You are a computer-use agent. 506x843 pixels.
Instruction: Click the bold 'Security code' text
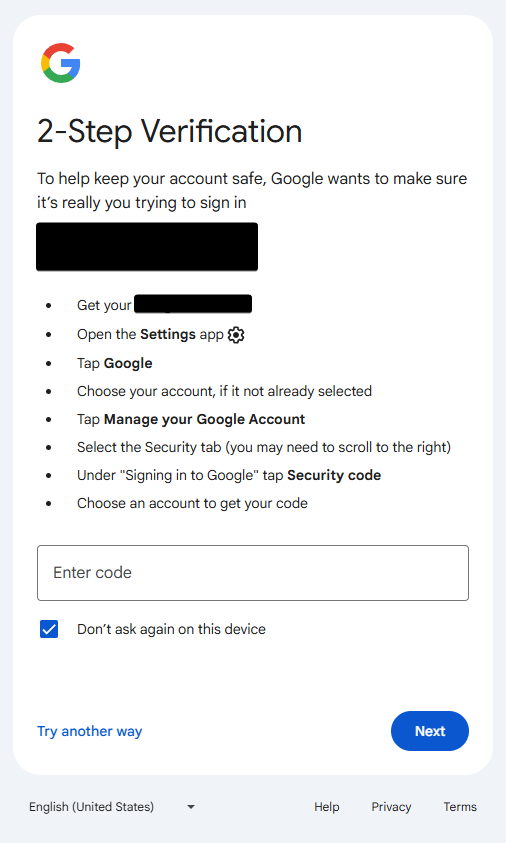tap(334, 475)
